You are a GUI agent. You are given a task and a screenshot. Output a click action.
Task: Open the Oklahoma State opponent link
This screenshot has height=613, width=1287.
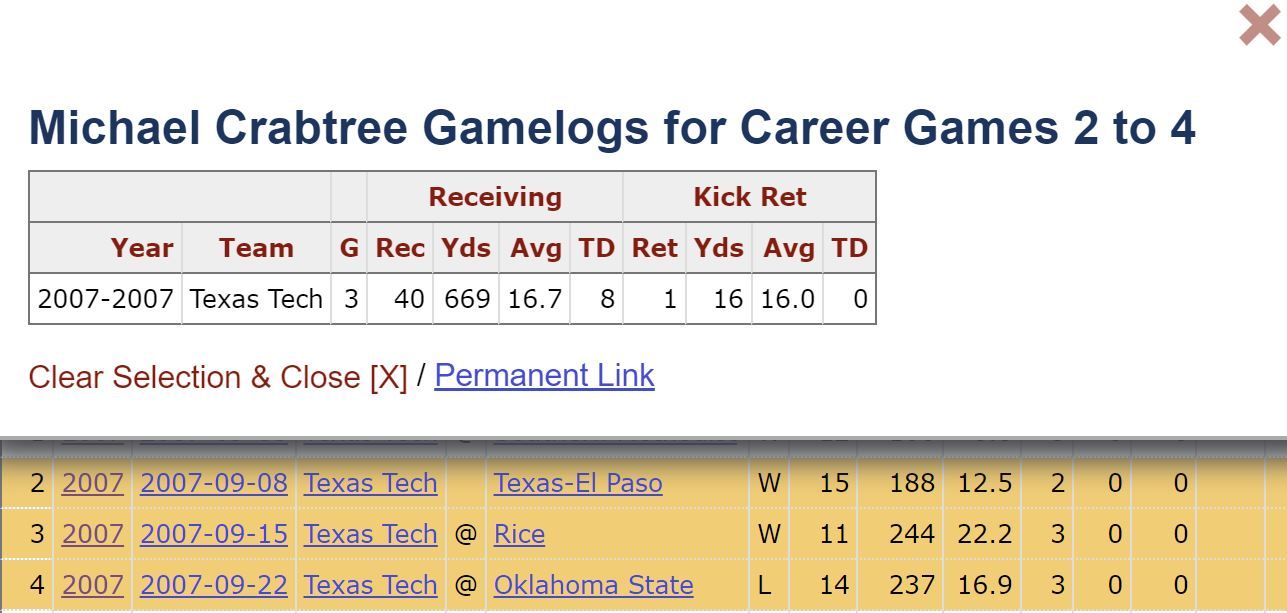(593, 585)
